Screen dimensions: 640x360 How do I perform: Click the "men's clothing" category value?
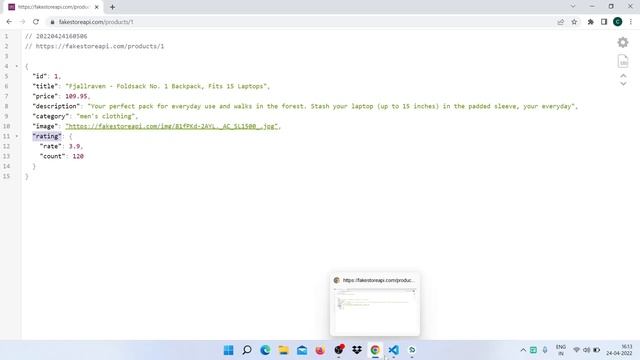point(106,116)
